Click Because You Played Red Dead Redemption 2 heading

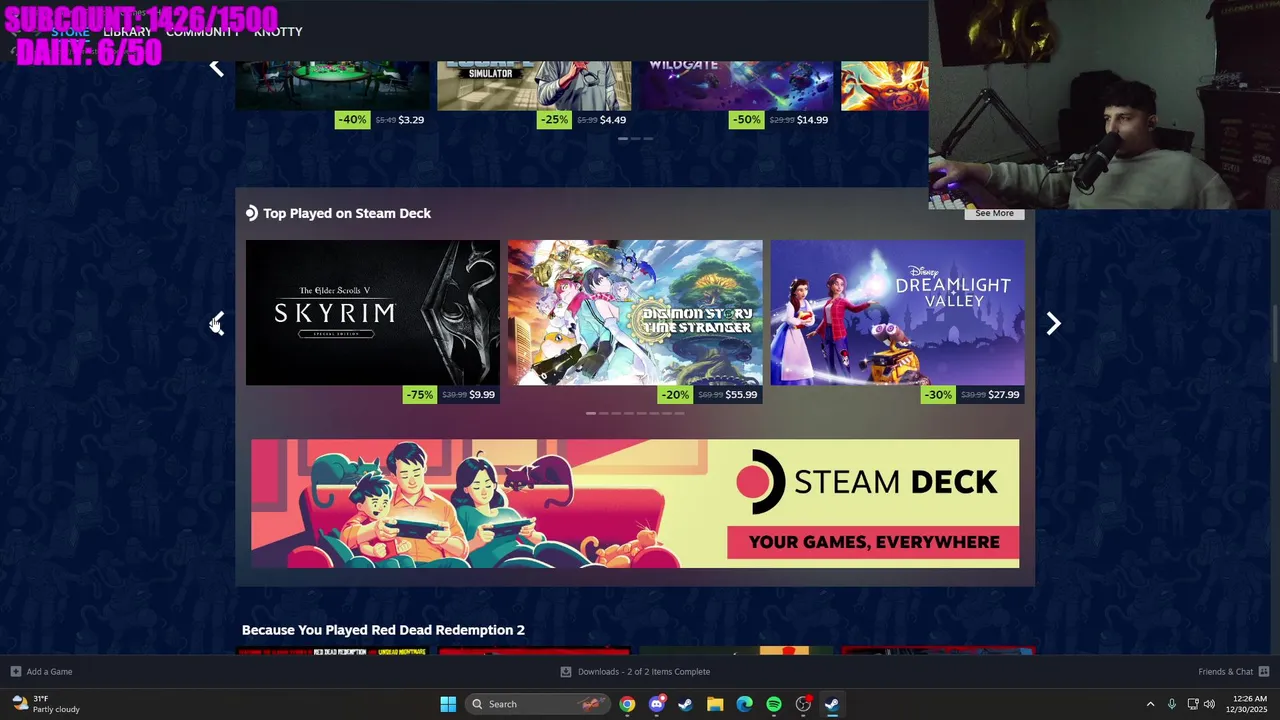(x=383, y=630)
